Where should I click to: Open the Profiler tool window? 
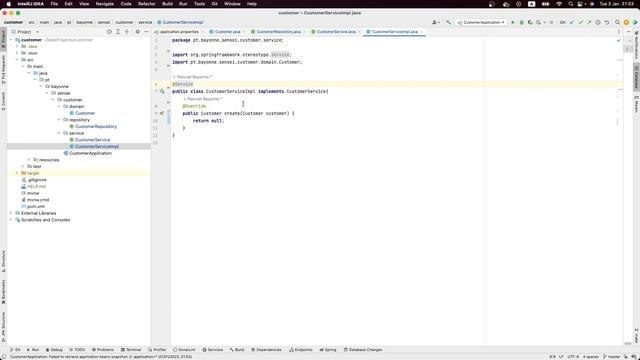157,350
